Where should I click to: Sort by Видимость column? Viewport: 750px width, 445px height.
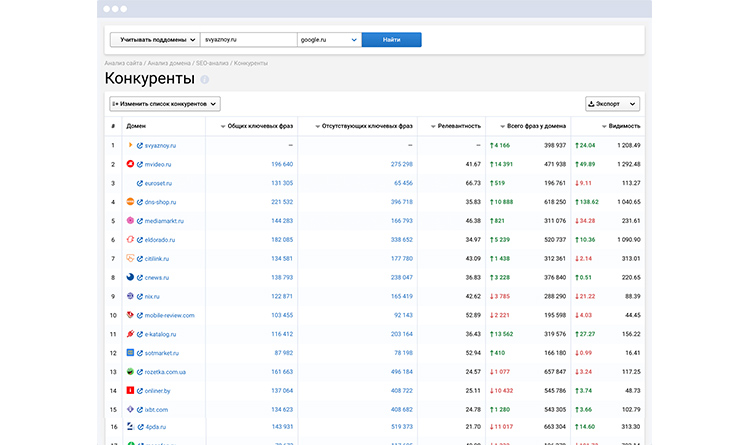[621, 126]
